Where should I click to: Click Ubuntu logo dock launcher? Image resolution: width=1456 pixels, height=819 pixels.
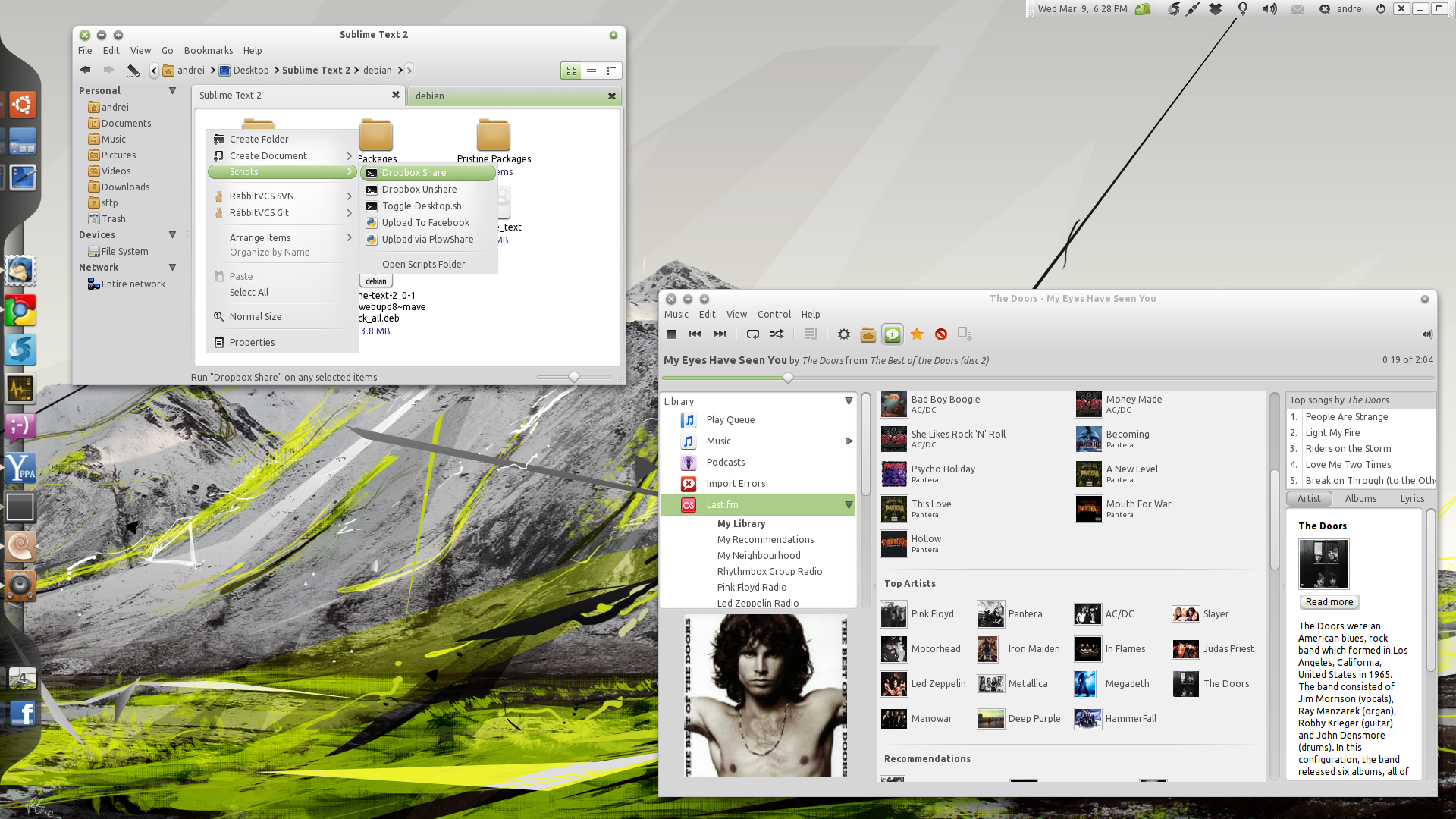point(21,105)
